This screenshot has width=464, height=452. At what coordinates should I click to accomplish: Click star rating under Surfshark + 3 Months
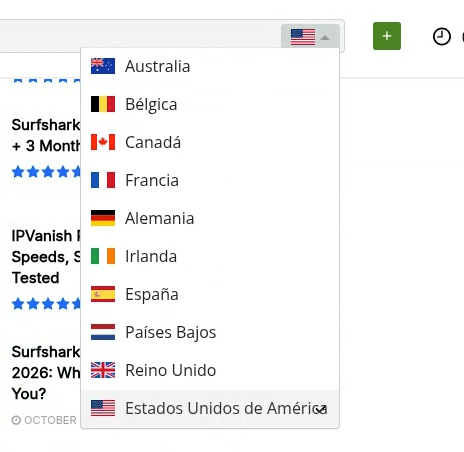(46, 172)
